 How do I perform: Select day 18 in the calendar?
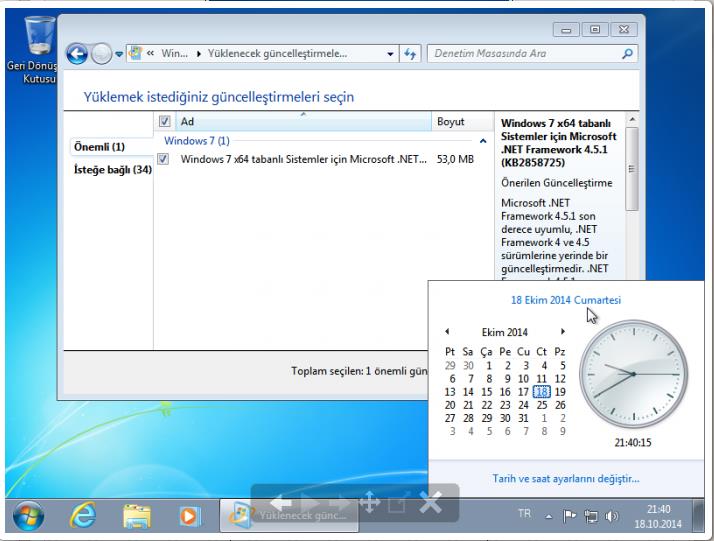click(541, 392)
